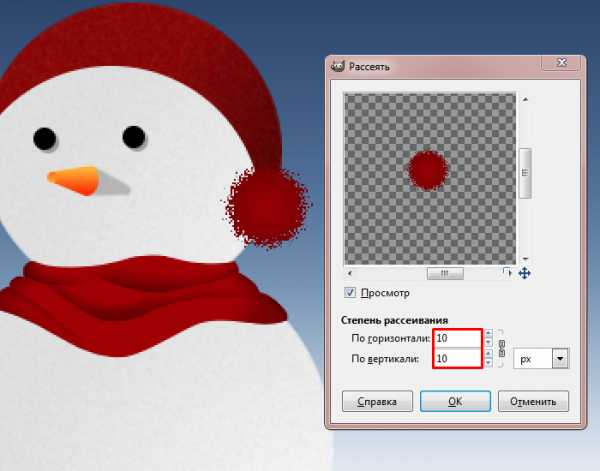Increase horizontal spread with up arrow
The image size is (600, 471).
[488, 333]
